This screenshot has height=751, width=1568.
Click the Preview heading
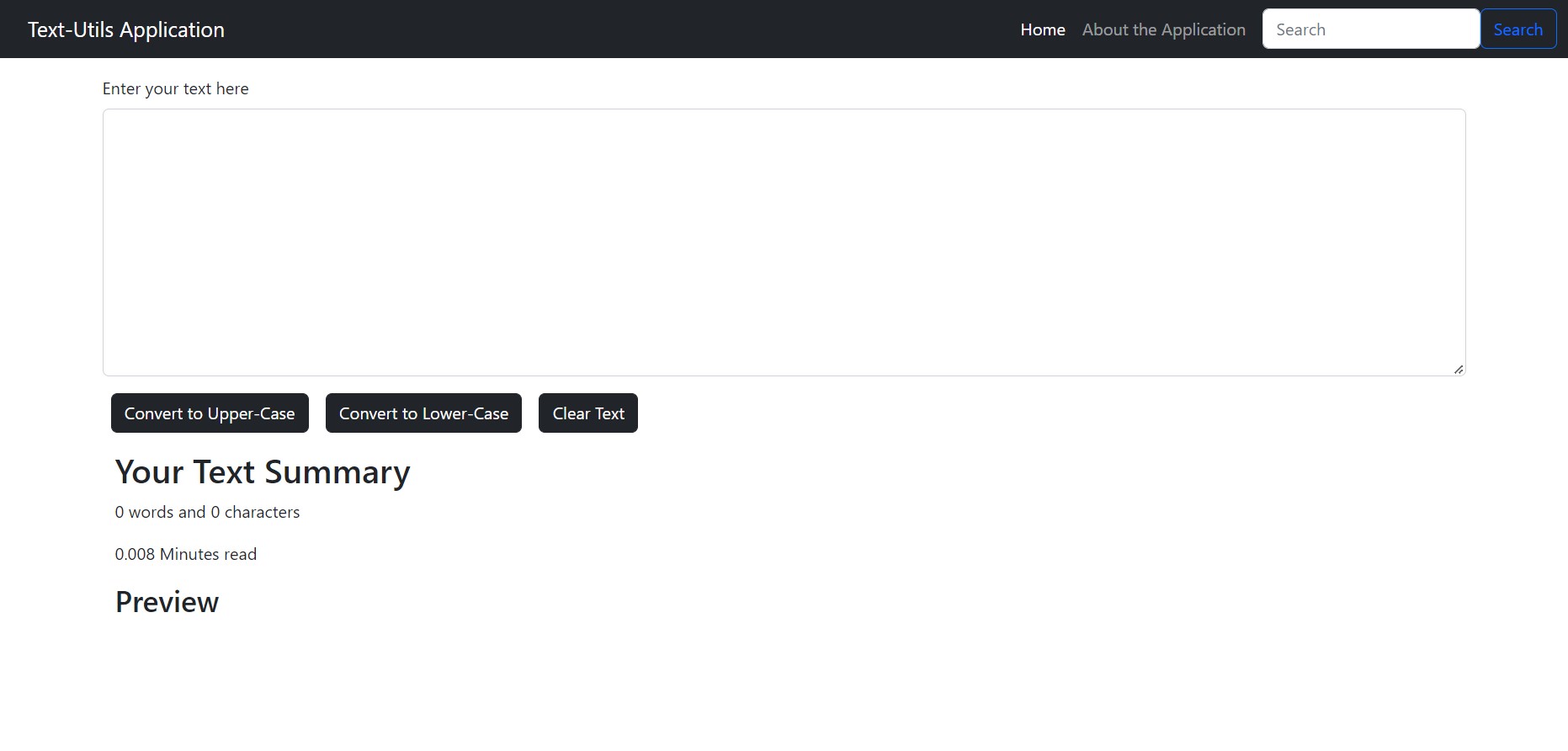(167, 602)
